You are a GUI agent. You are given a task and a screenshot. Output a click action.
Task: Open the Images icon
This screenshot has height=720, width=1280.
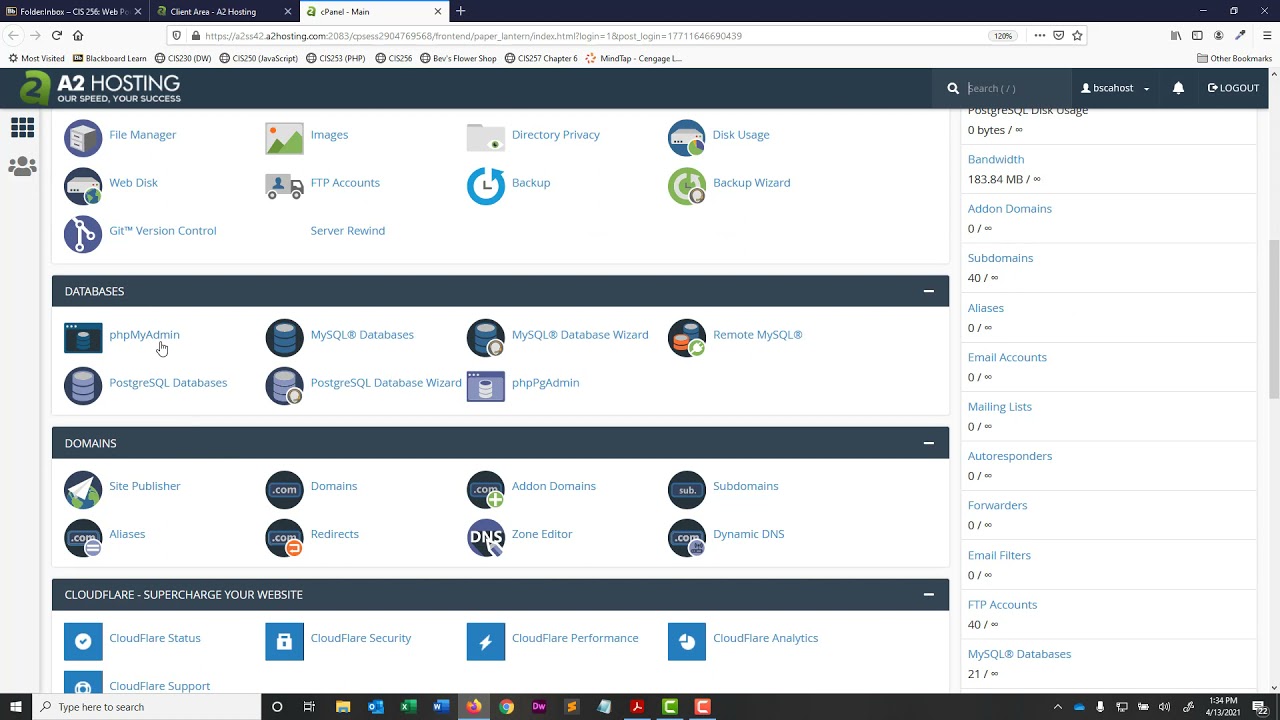tap(284, 138)
